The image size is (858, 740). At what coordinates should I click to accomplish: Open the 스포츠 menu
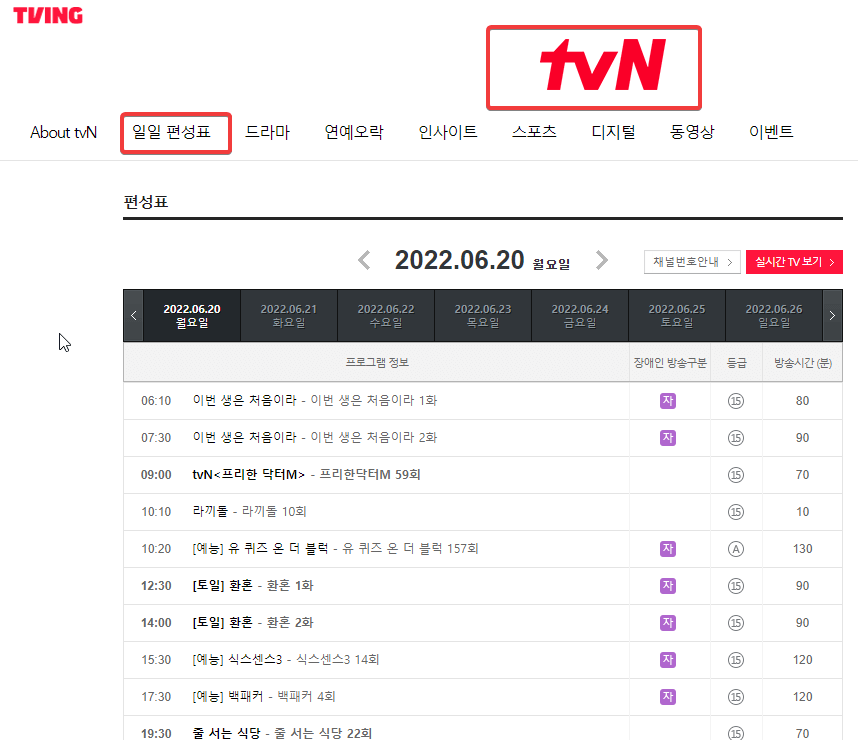pos(534,132)
